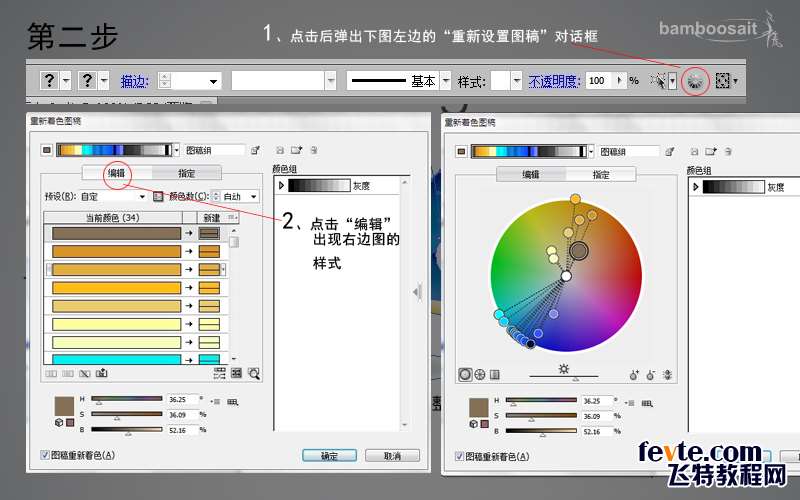
Task: Select the cyan current color row
Action: pos(116,359)
